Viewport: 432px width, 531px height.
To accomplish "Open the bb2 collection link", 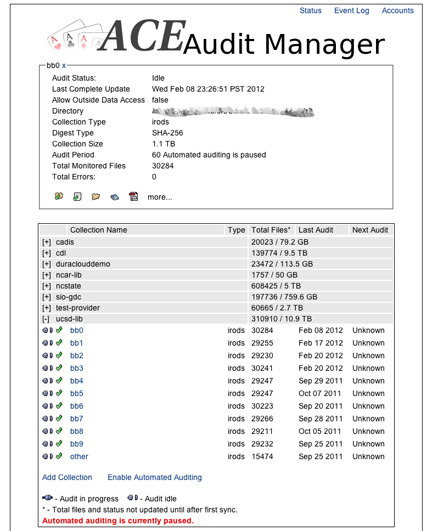I will click(x=77, y=355).
